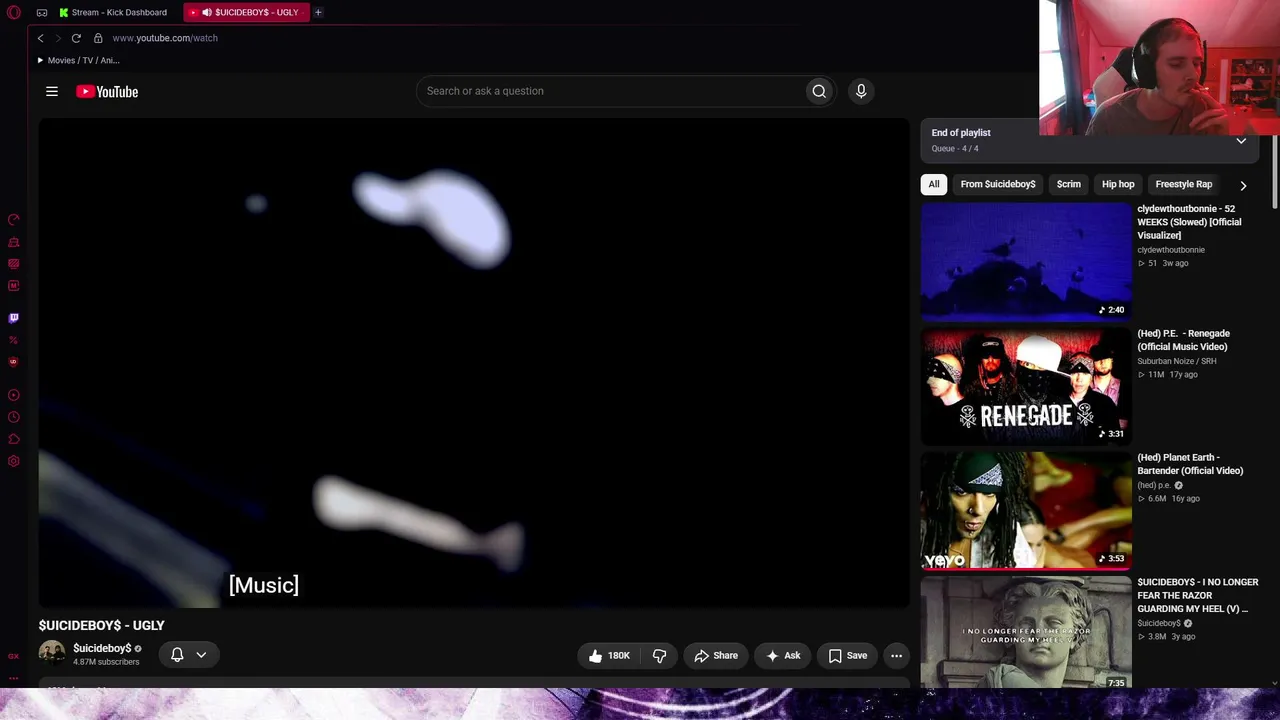1280x720 pixels.
Task: Click the youtube.com/watch address bar
Action: 165,38
